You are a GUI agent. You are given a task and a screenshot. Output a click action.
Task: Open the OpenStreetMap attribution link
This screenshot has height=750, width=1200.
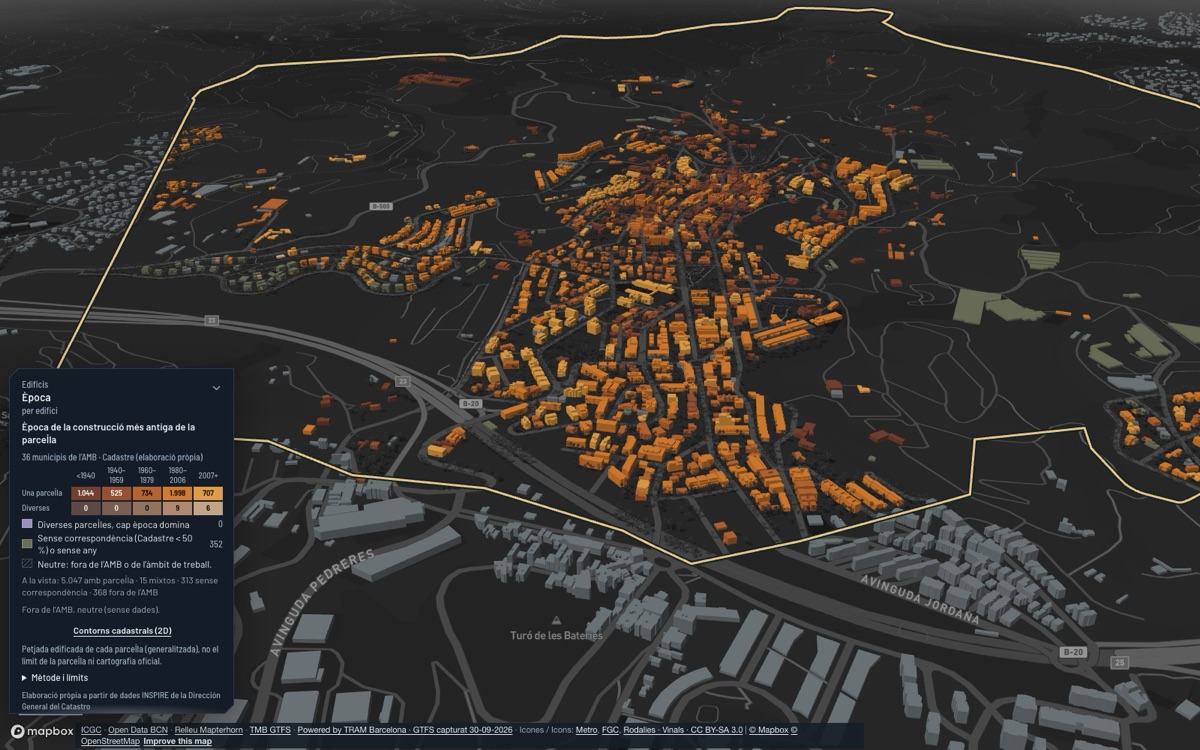click(x=110, y=741)
